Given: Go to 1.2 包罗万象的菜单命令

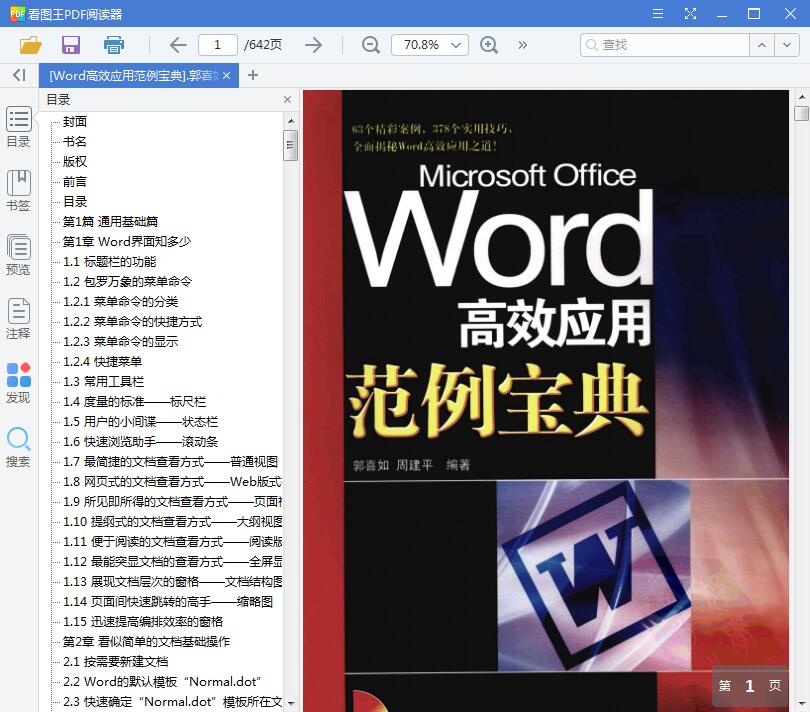Looking at the screenshot, I should (127, 282).
